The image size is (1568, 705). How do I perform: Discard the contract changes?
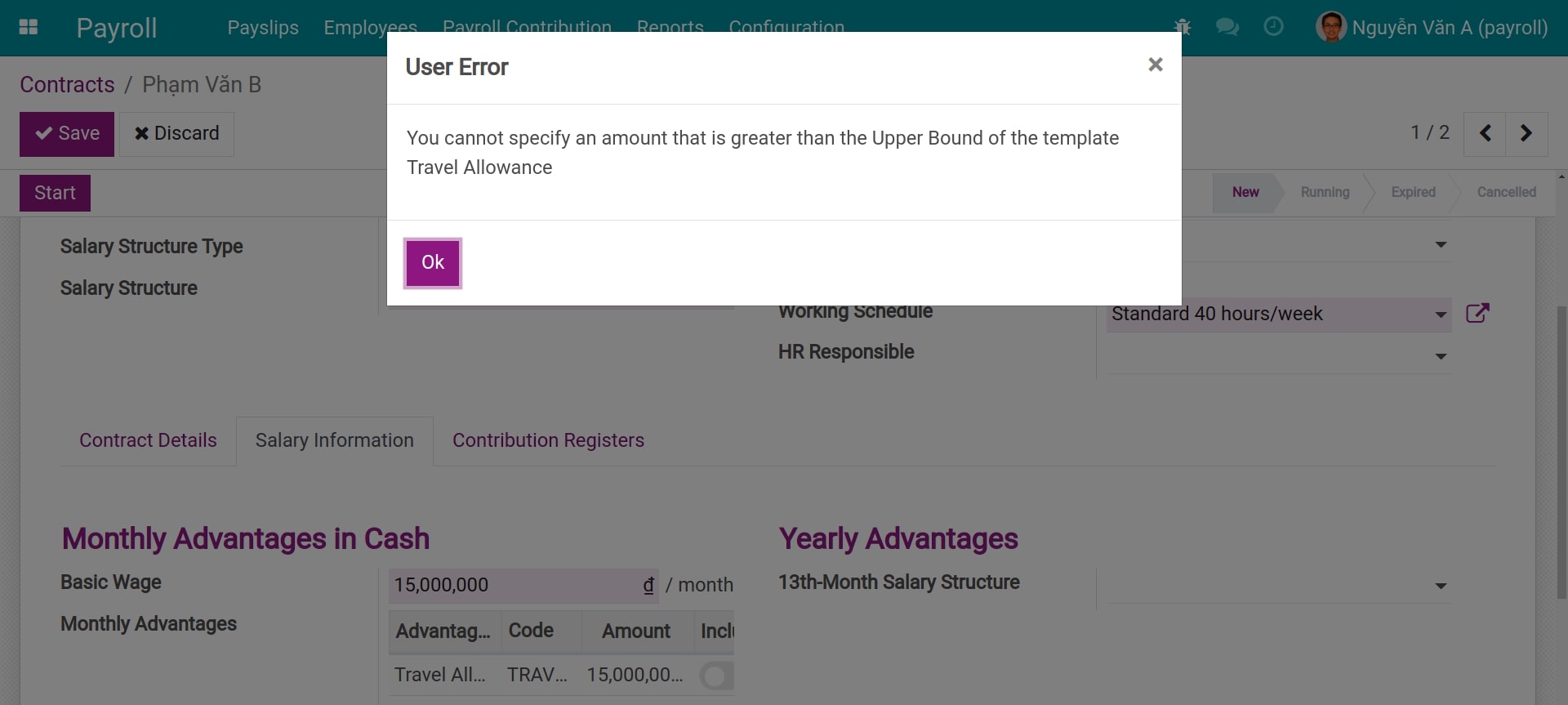tap(177, 134)
